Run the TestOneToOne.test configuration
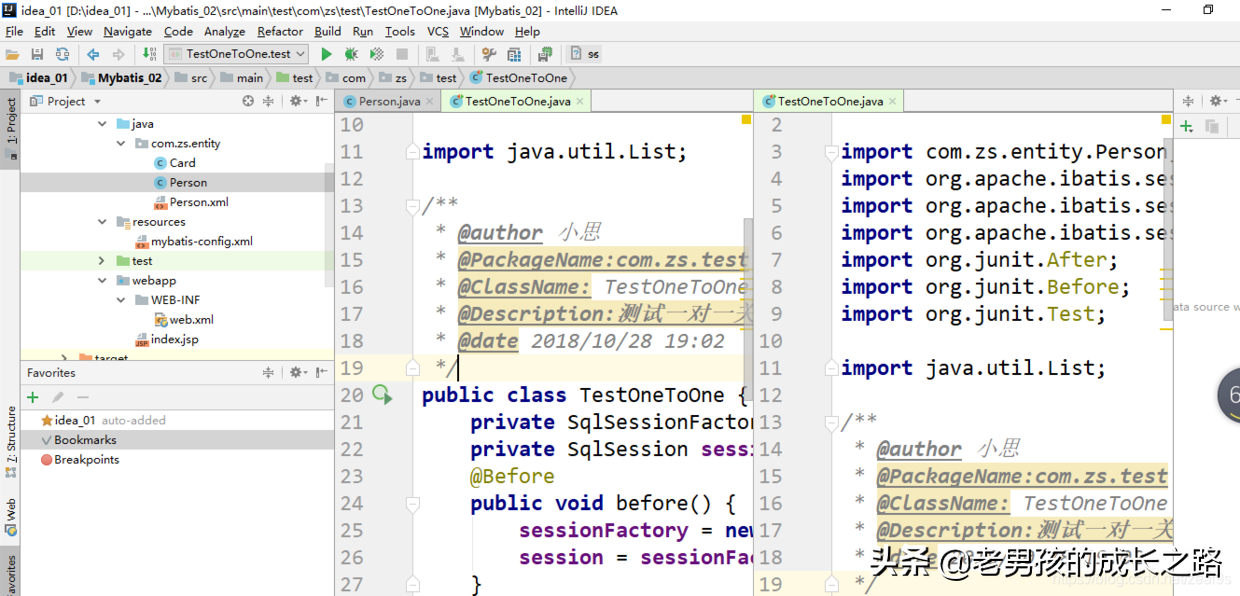 [326, 54]
